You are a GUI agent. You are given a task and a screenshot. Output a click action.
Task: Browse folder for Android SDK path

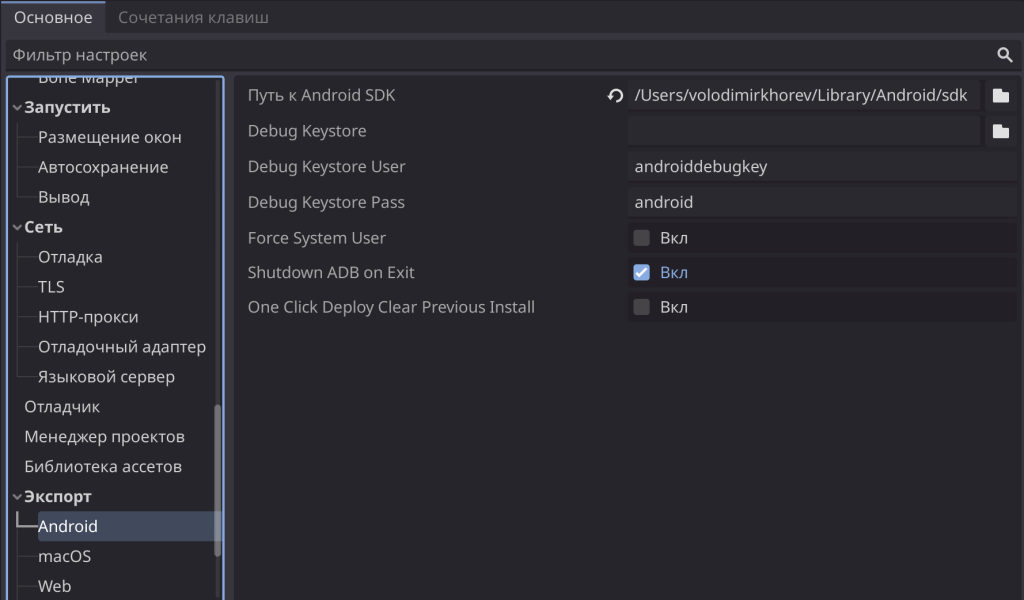[1000, 95]
